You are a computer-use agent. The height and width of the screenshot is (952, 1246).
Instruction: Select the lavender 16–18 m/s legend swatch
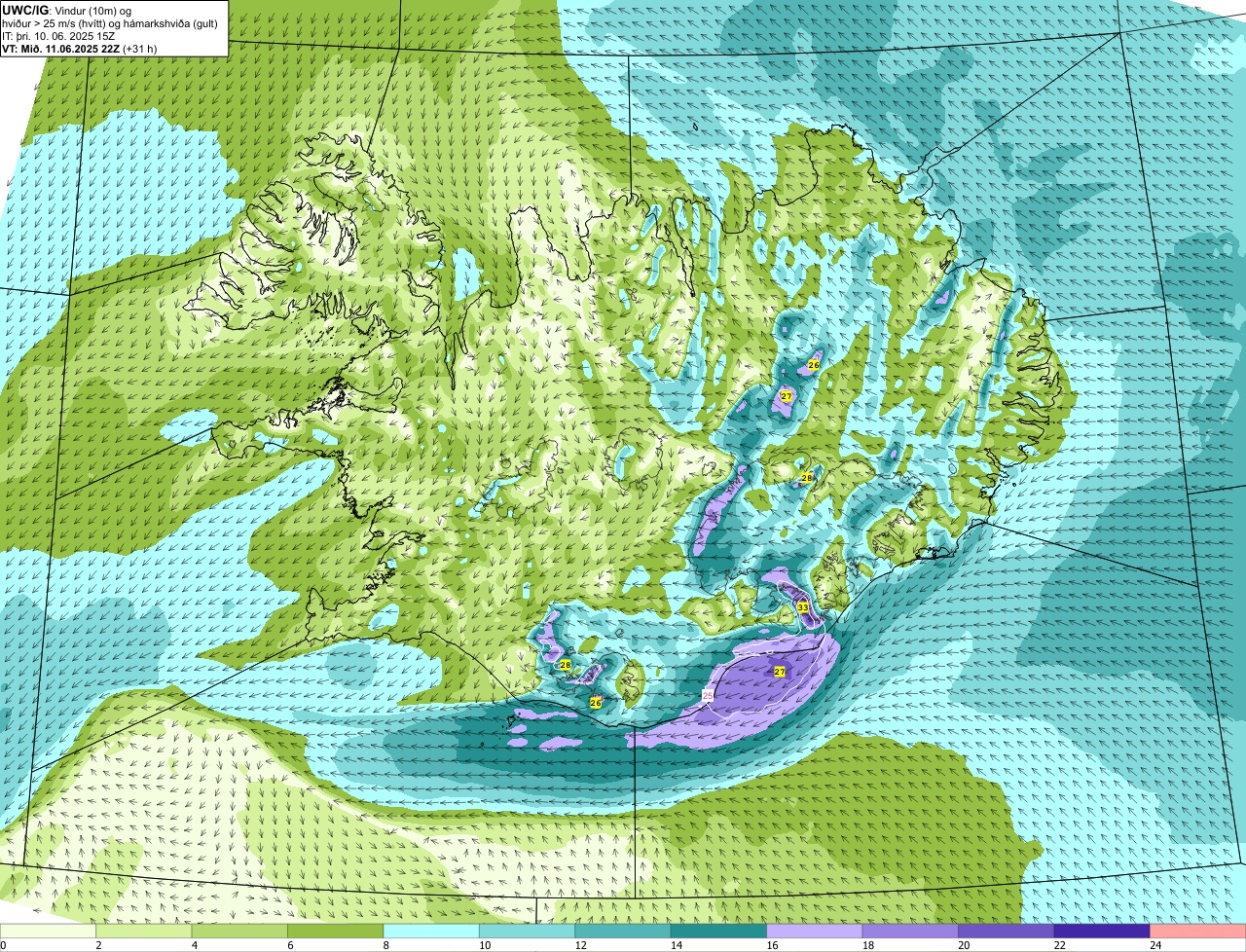pyautogui.click(x=815, y=931)
